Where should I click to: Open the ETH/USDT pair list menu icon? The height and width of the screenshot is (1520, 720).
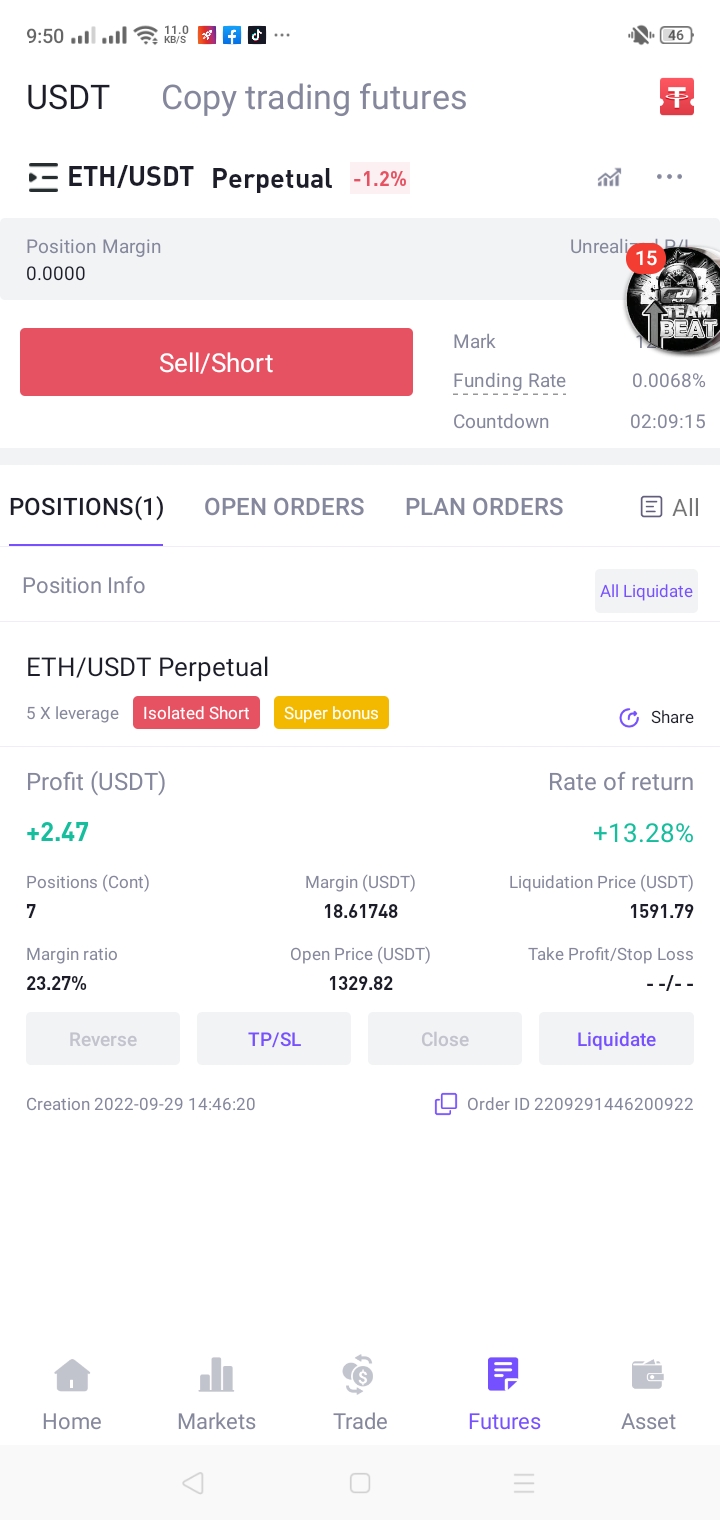point(43,178)
